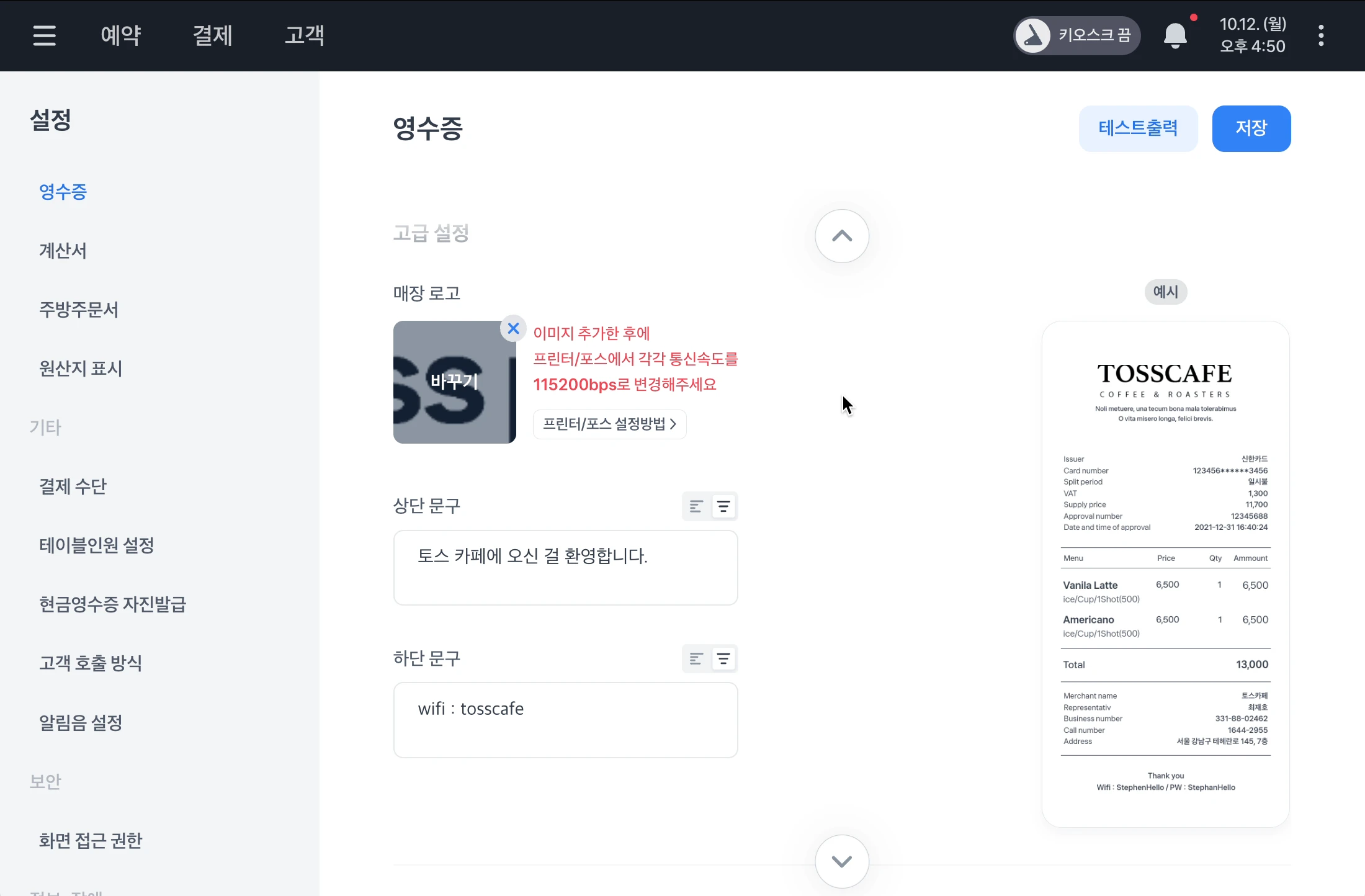Expand the next section with the down chevron
1365x896 pixels.
pyautogui.click(x=842, y=861)
